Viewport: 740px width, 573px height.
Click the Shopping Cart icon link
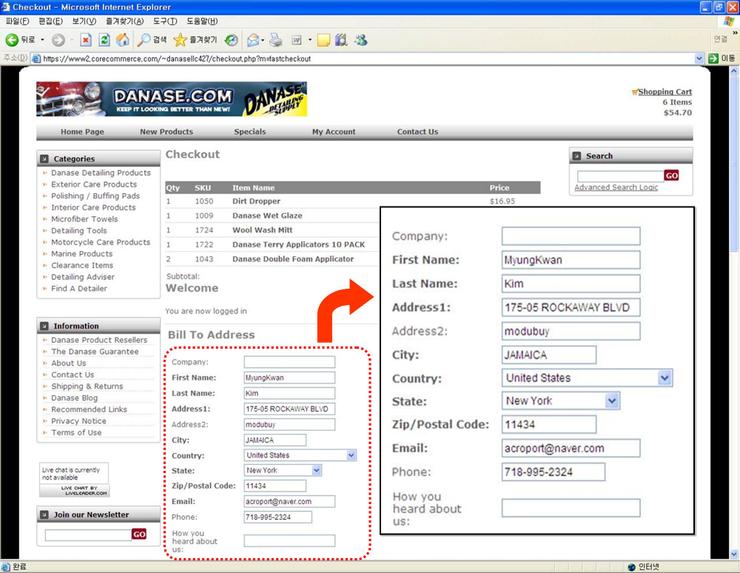(x=635, y=92)
